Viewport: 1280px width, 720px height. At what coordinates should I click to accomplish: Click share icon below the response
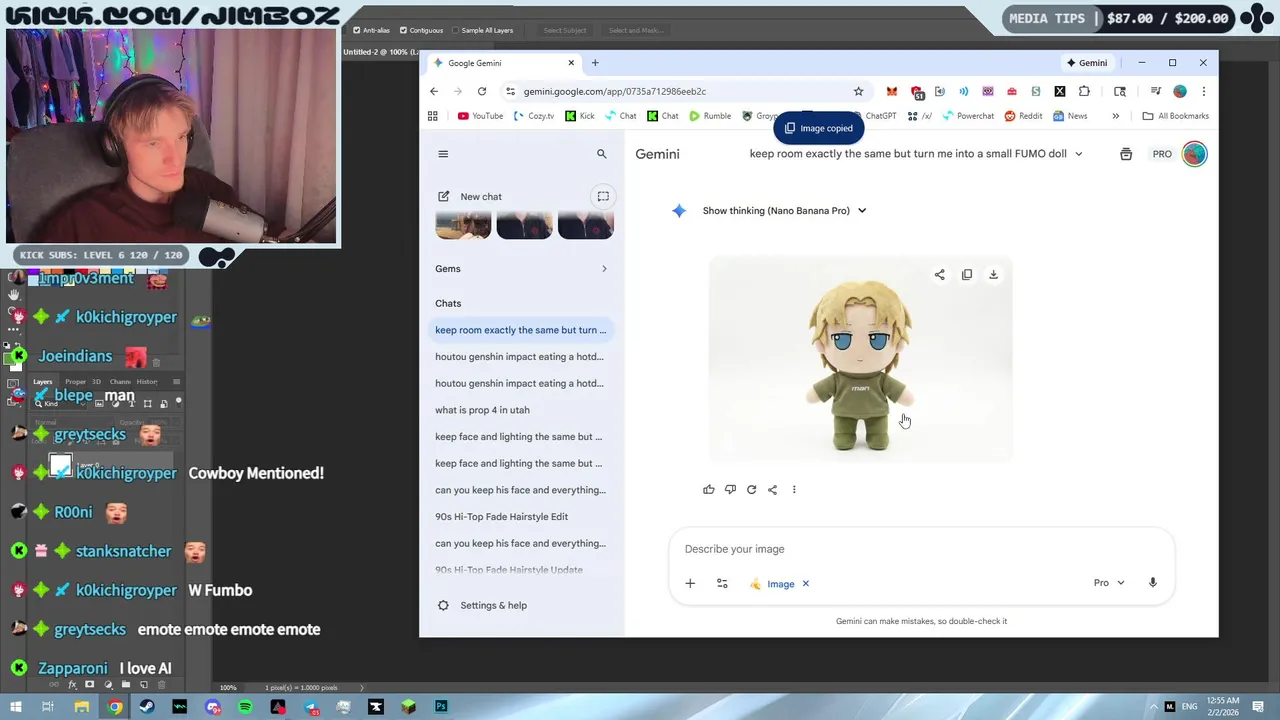tap(772, 489)
